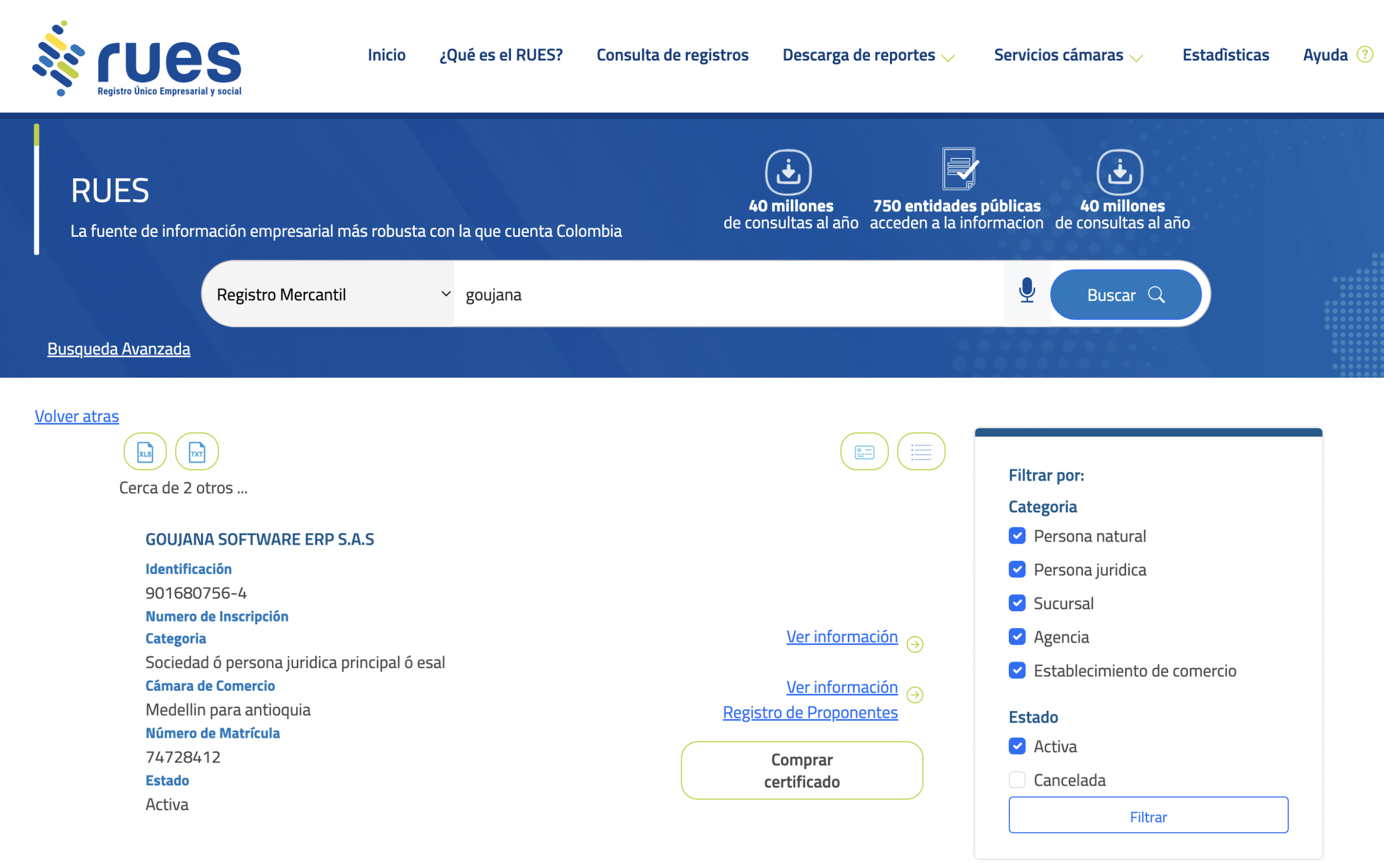Download results as TXT file
The image size is (1384, 868).
(197, 452)
